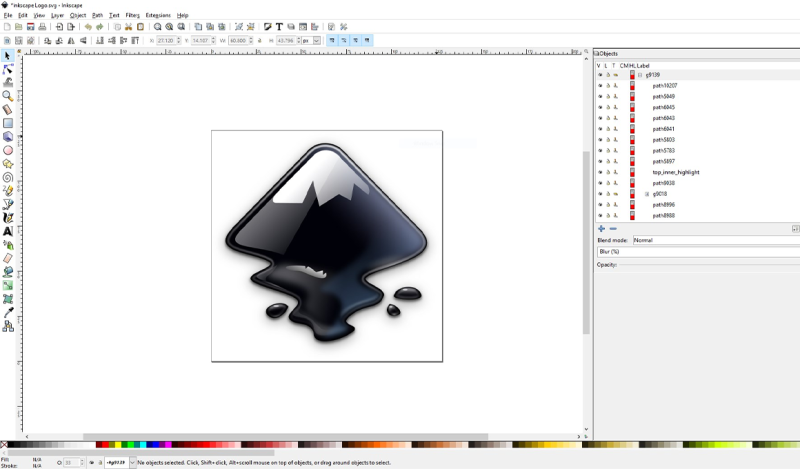The width and height of the screenshot is (800, 469).
Task: Select the Star polygon tool
Action: pyautogui.click(x=8, y=164)
